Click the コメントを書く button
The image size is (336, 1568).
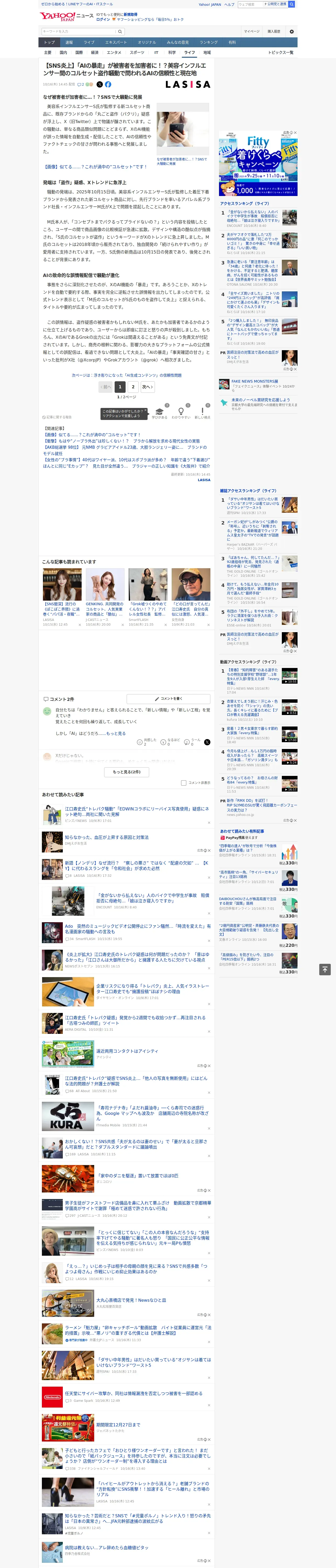click(x=169, y=699)
